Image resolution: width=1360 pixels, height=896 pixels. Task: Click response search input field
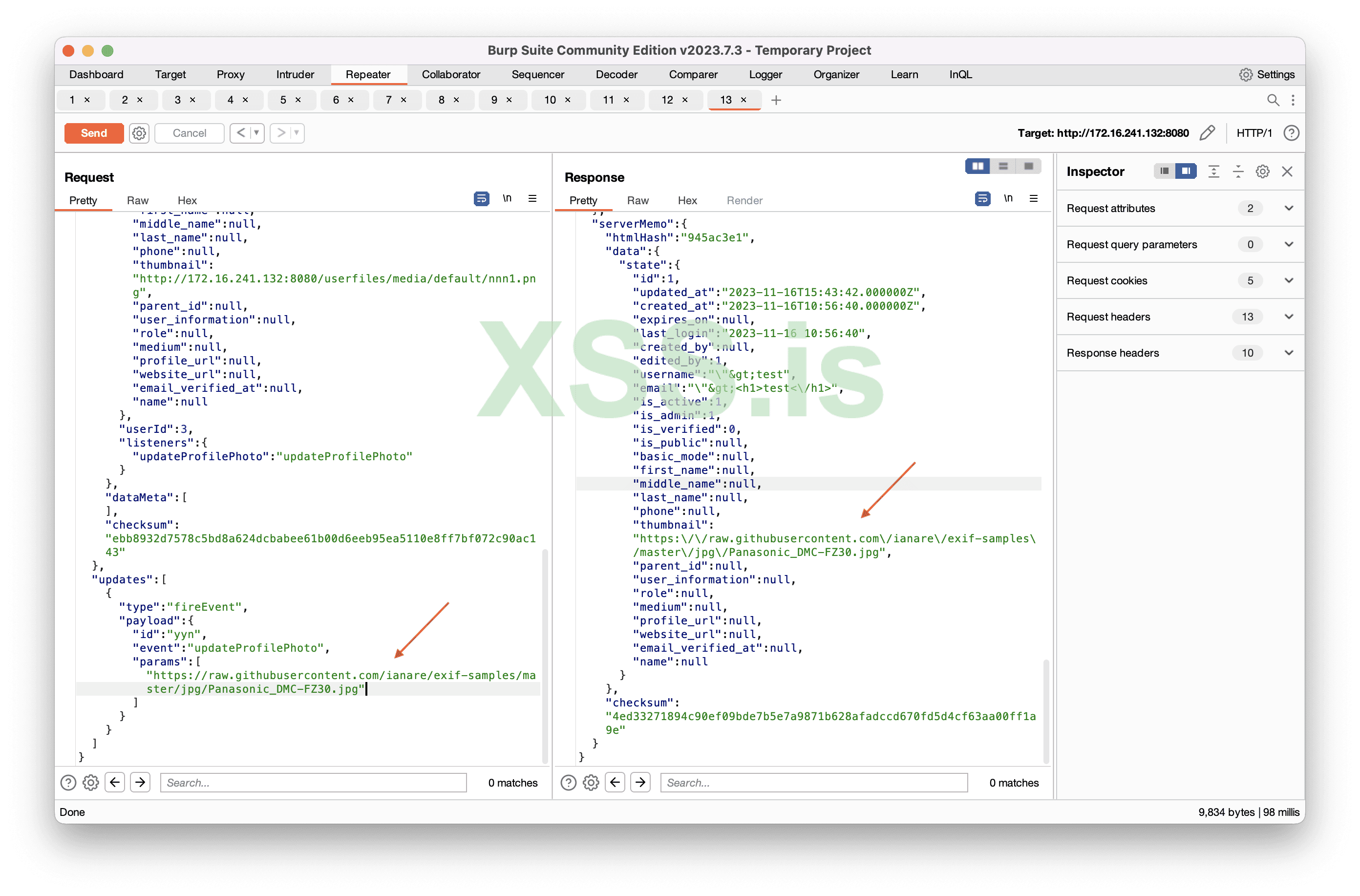tap(813, 782)
